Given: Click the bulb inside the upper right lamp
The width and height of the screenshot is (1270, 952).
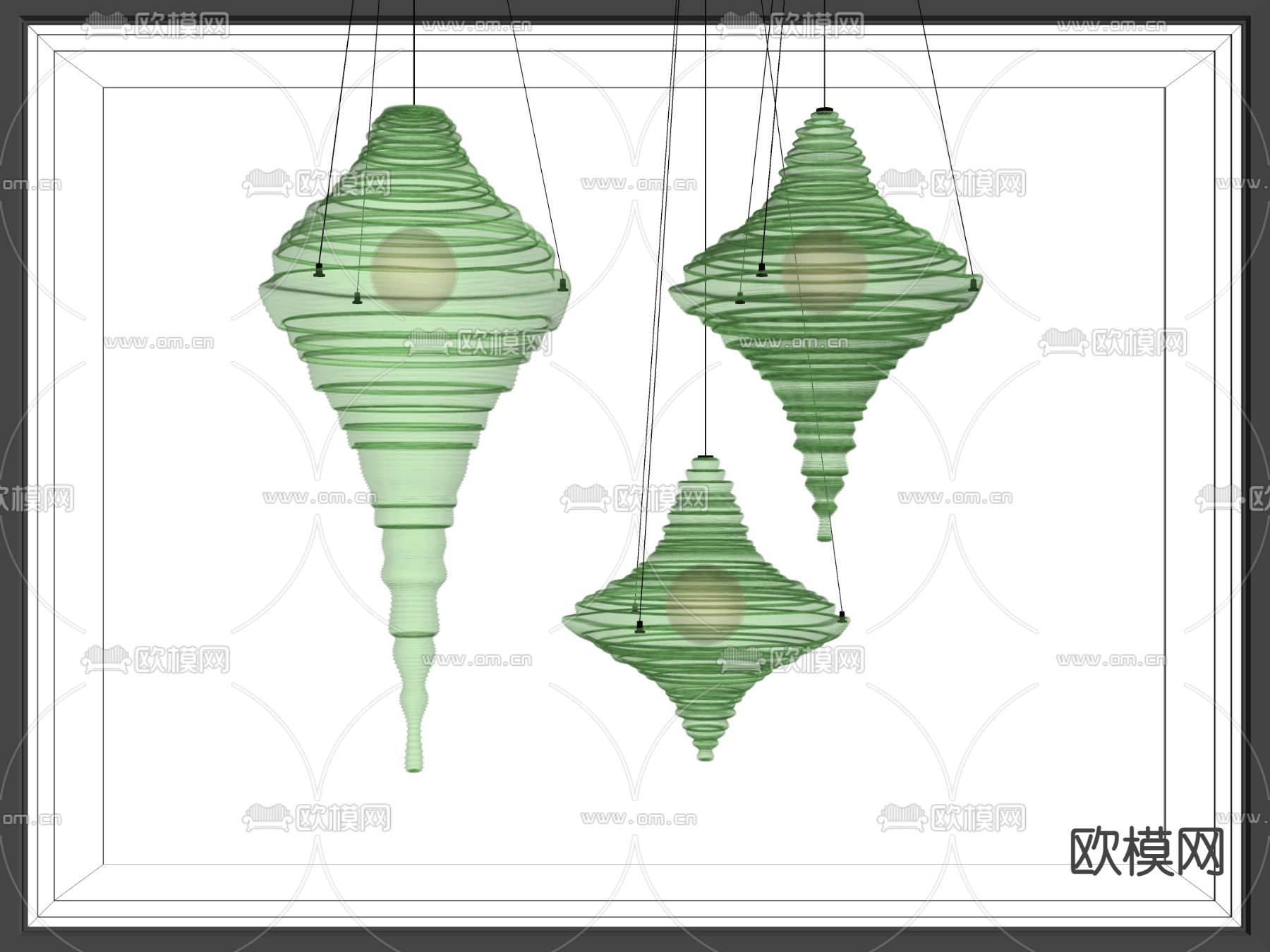Looking at the screenshot, I should 823,271.
